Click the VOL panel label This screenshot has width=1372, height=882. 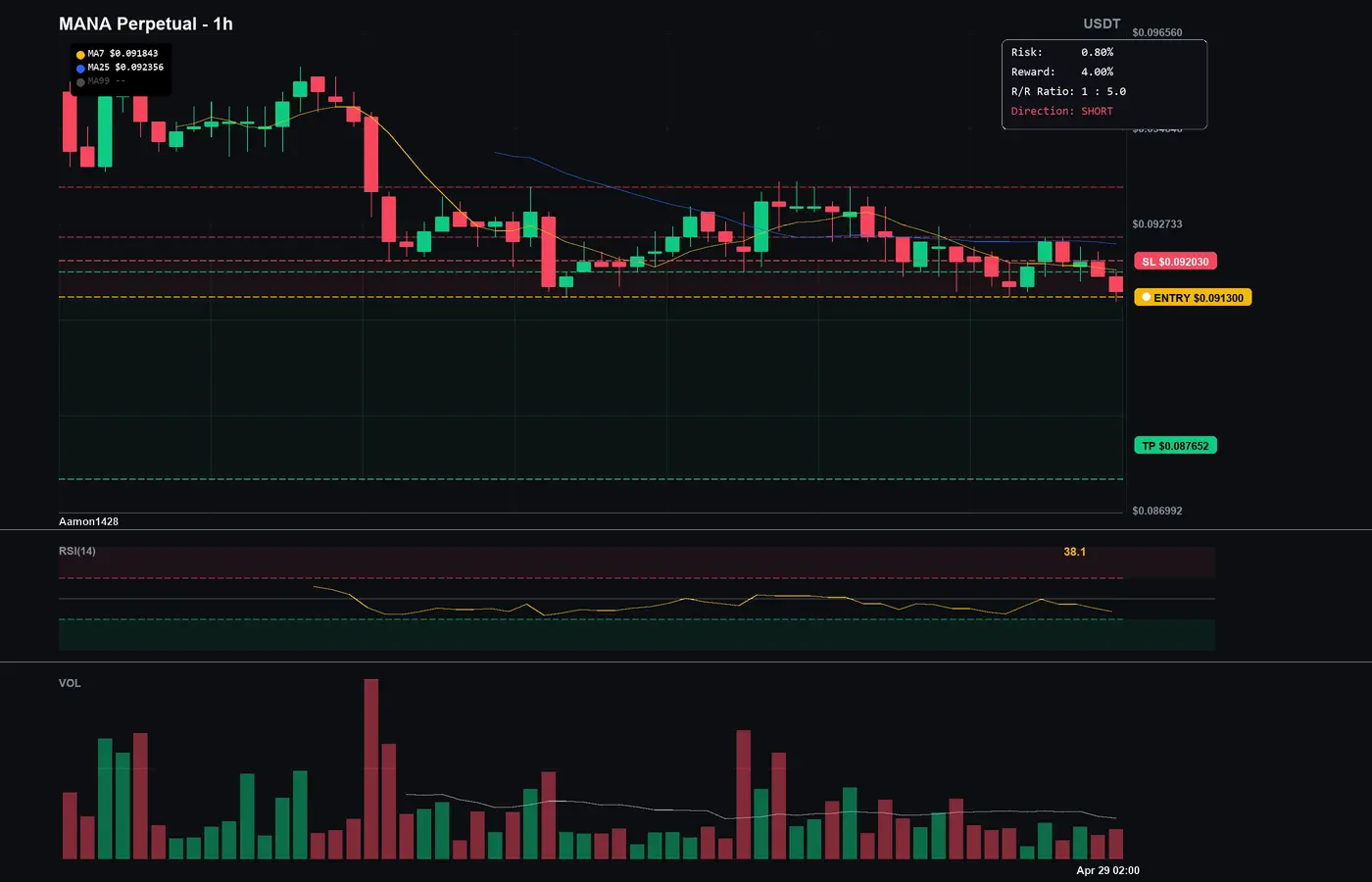tap(70, 683)
